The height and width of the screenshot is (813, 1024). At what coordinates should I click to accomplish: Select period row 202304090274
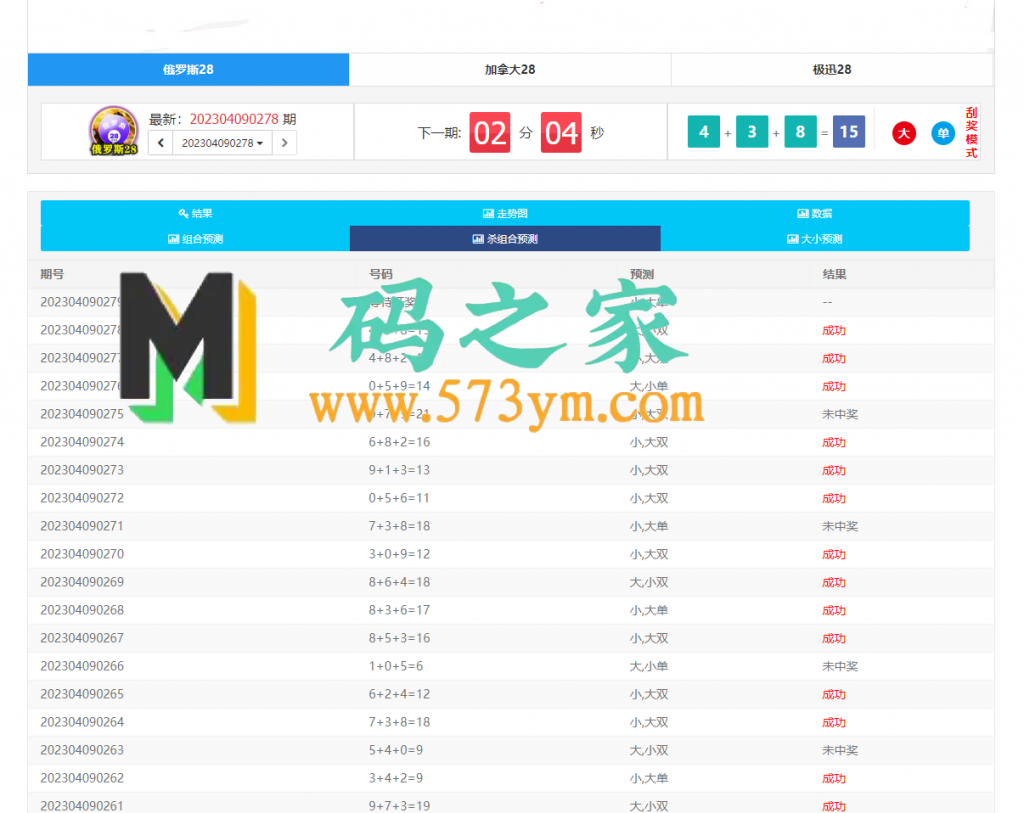click(511, 442)
